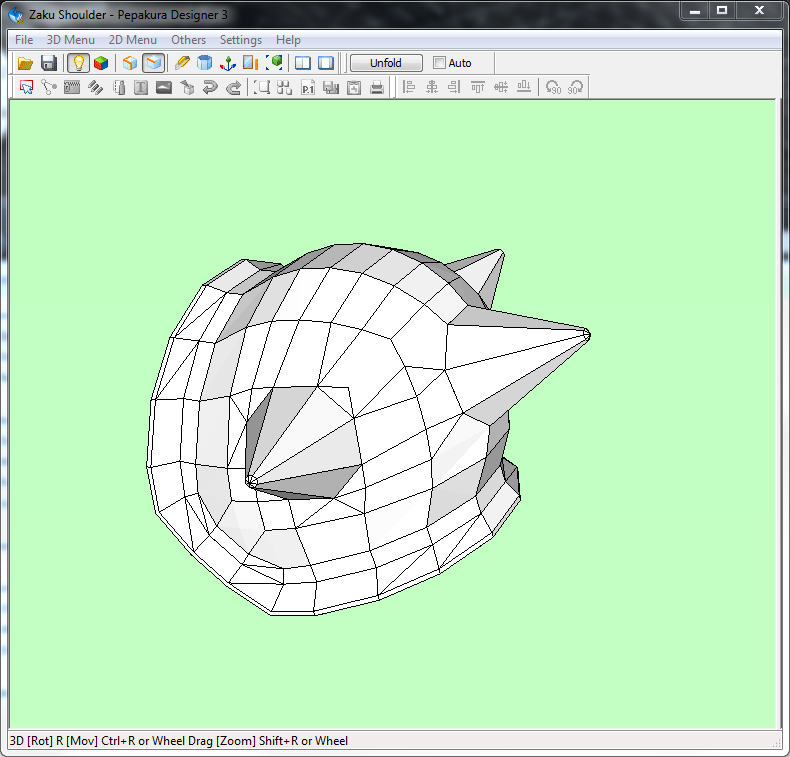The height and width of the screenshot is (757, 790).
Task: Open the 3D Menu
Action: (71, 40)
